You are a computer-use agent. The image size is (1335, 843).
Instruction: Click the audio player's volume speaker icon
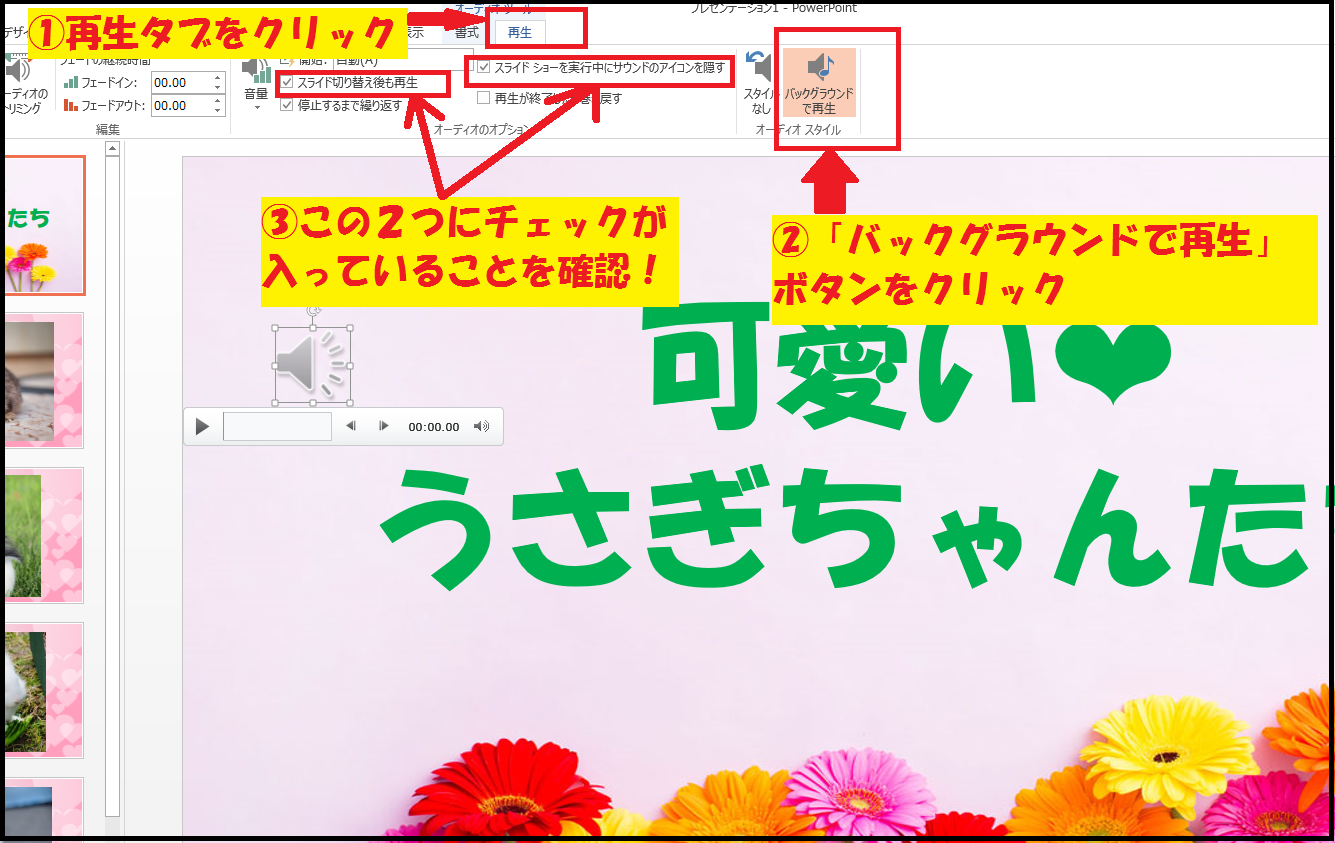coord(481,427)
